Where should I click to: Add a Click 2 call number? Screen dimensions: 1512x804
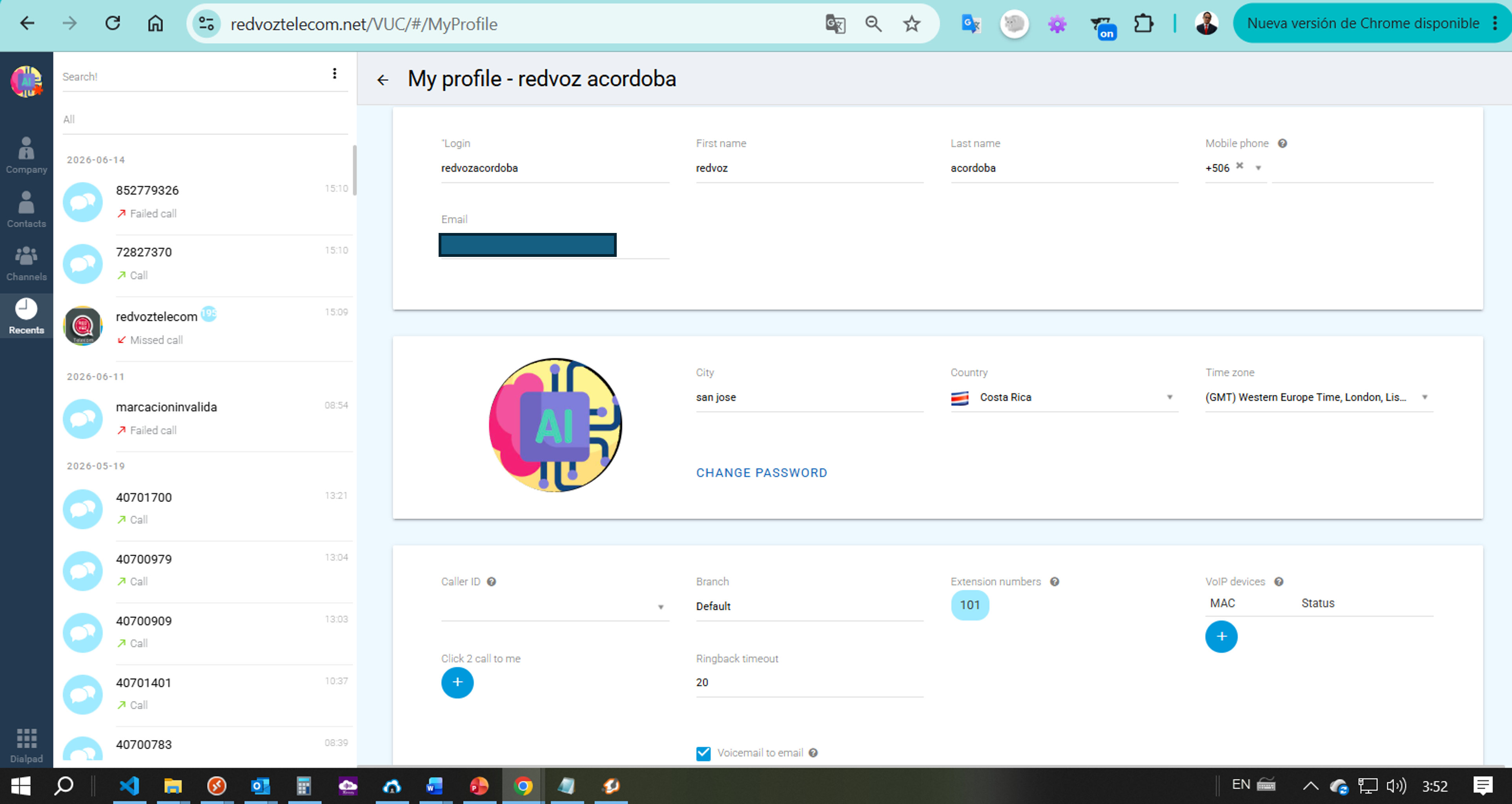pos(457,682)
